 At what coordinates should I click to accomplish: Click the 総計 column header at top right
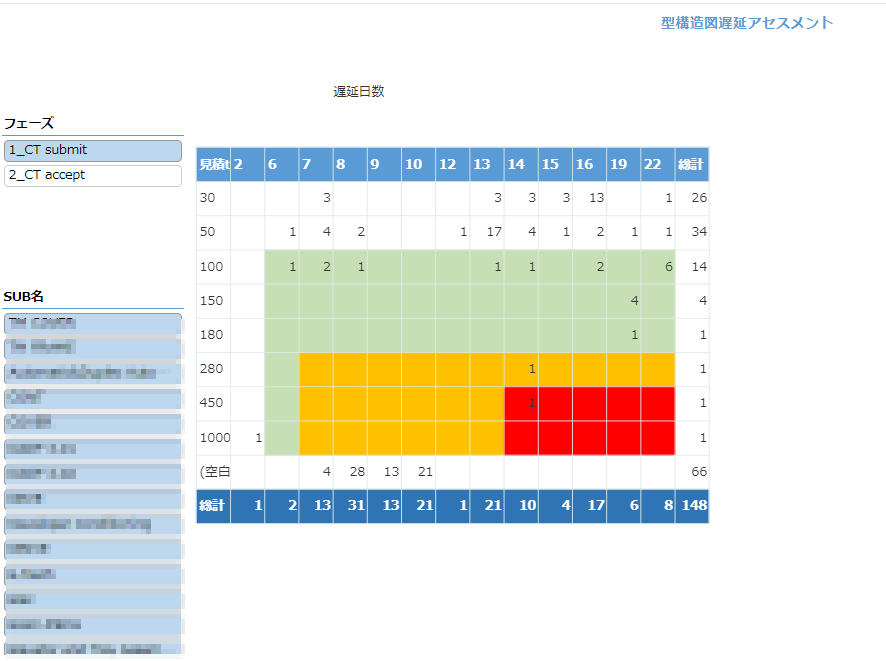coord(691,164)
